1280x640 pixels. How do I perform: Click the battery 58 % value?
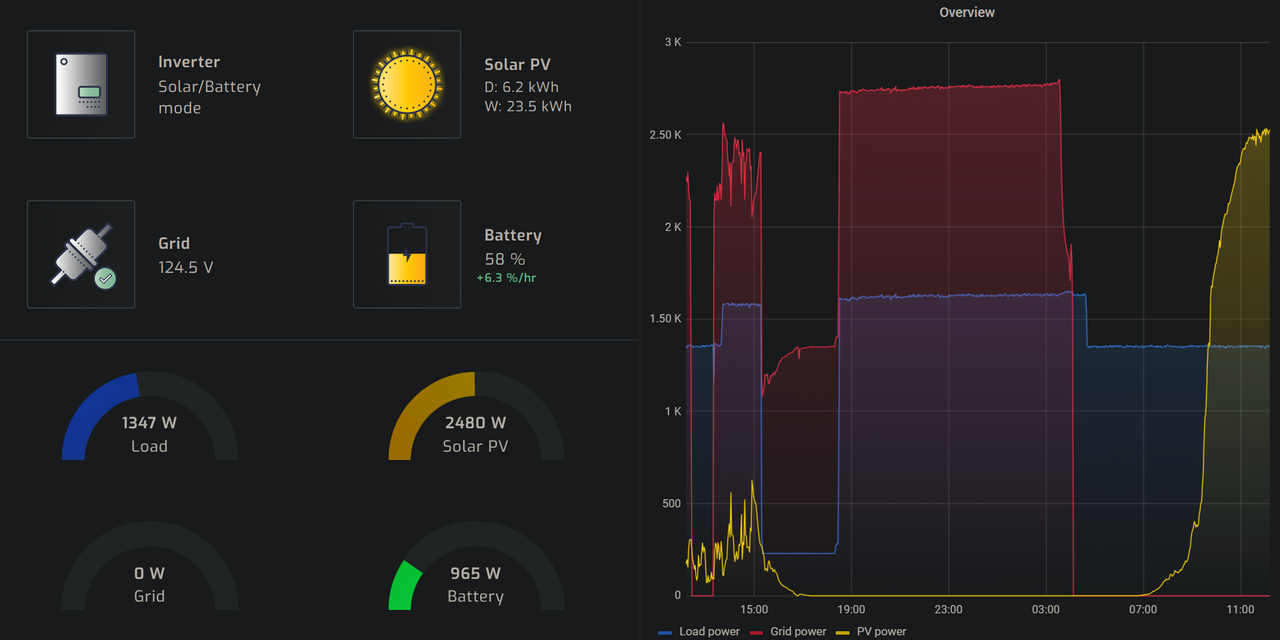coord(505,259)
